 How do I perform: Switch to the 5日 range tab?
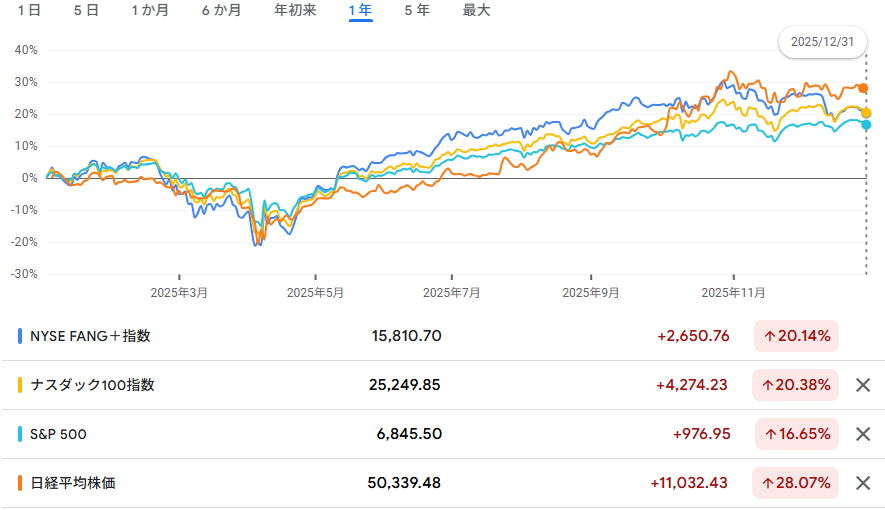(x=86, y=10)
